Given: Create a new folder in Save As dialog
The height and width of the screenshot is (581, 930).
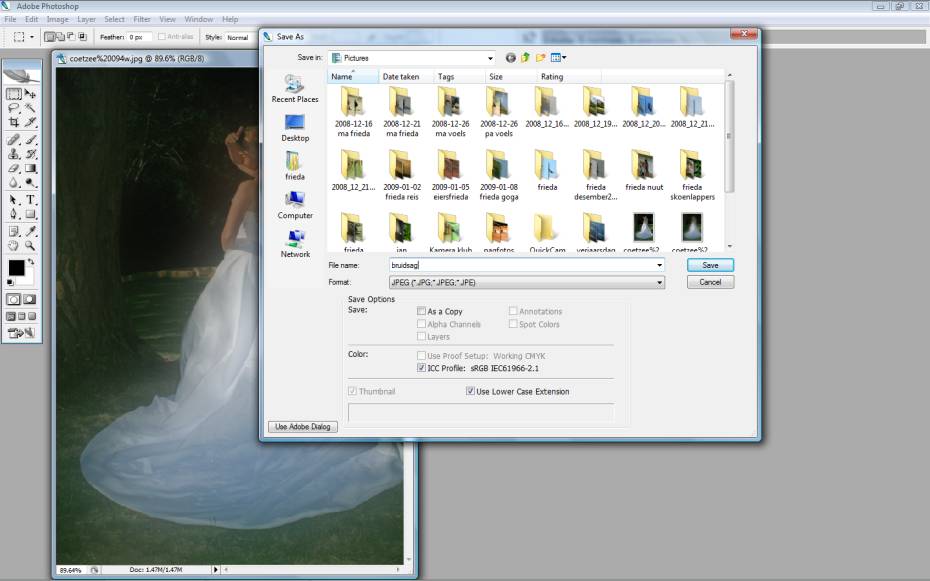Looking at the screenshot, I should [x=540, y=58].
